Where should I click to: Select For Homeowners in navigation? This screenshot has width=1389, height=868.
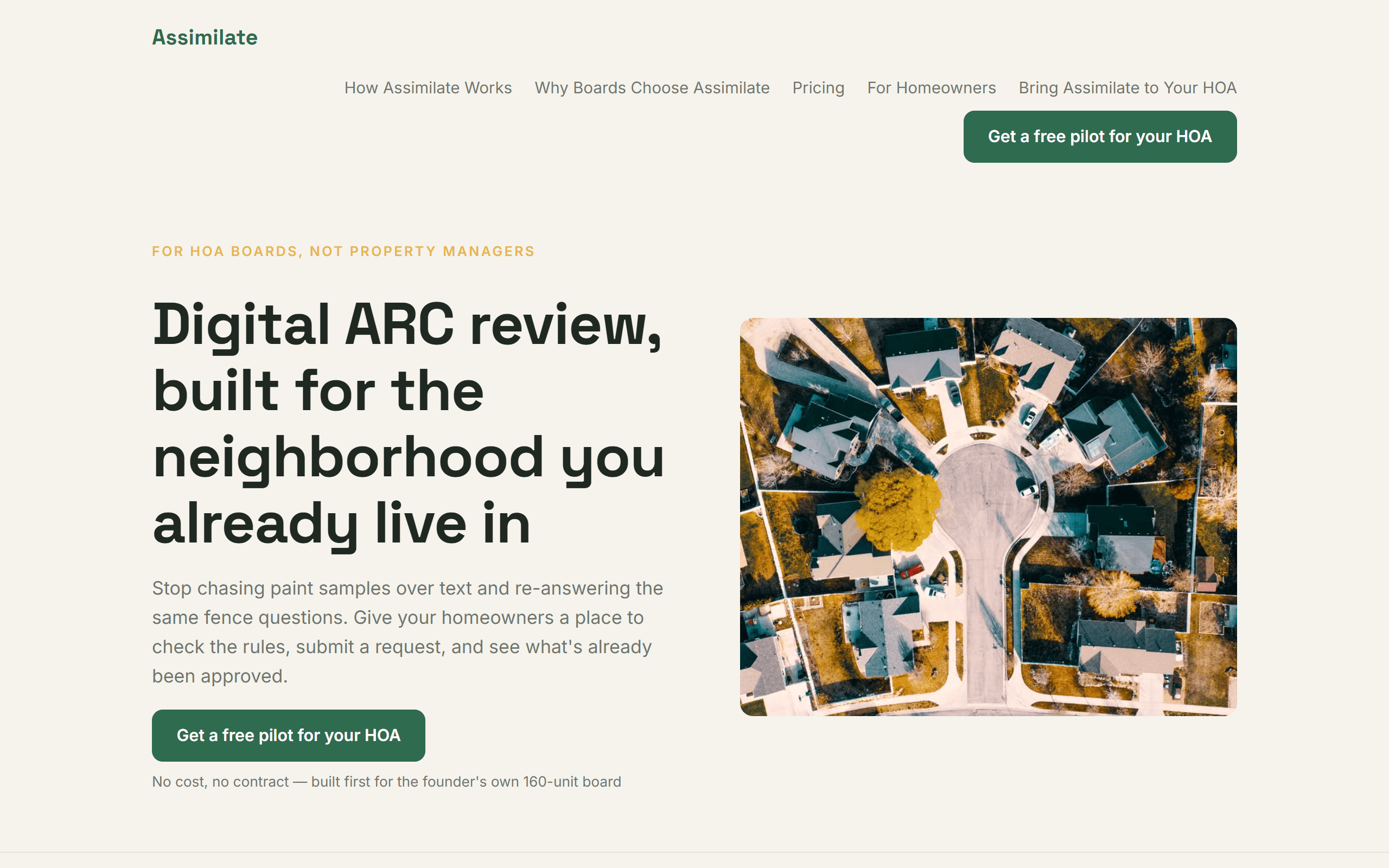coord(932,88)
